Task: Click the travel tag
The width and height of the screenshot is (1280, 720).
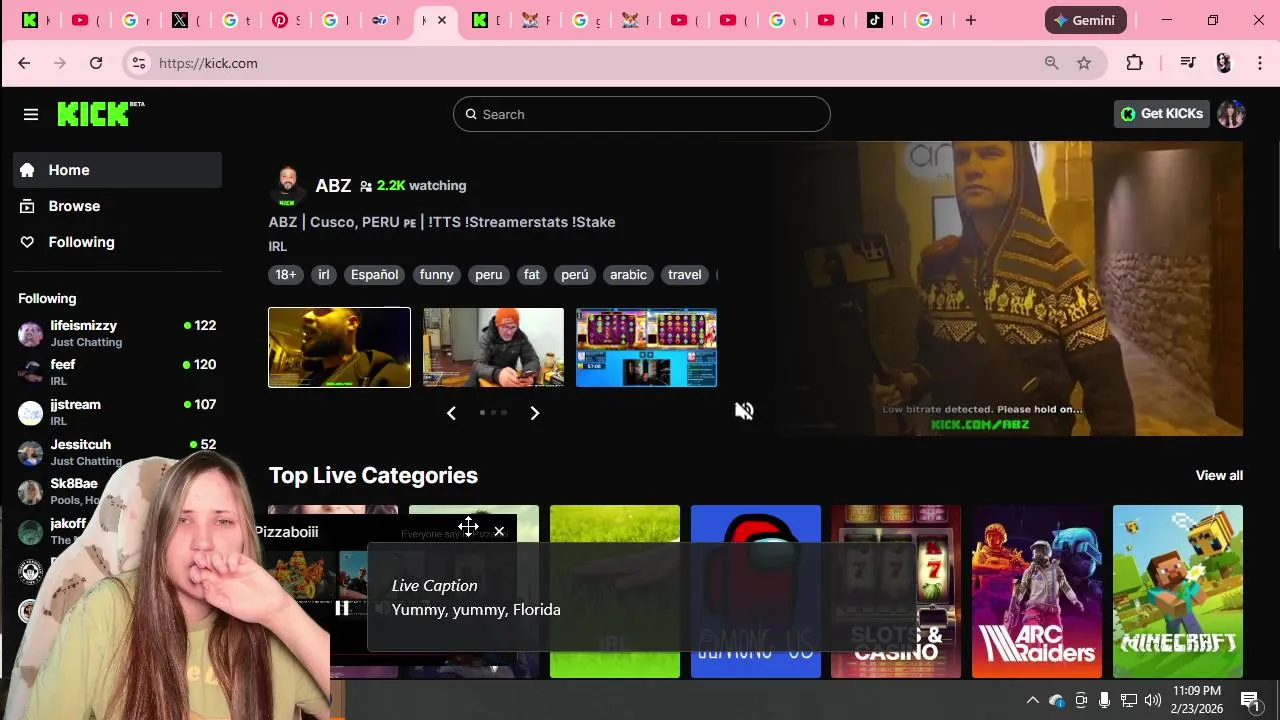Action: (685, 275)
